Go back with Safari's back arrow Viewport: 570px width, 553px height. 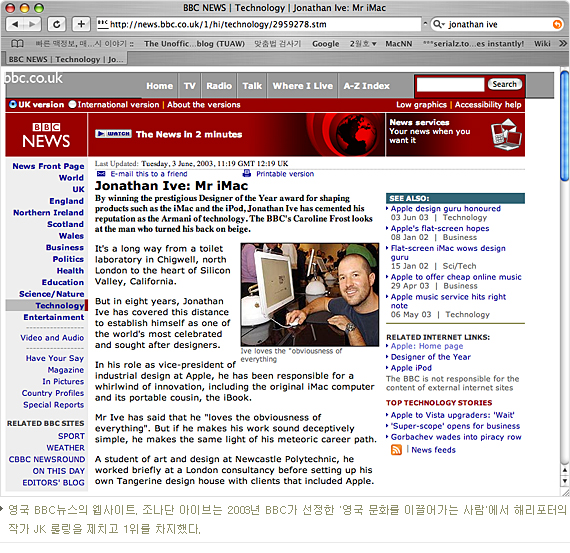[15, 24]
